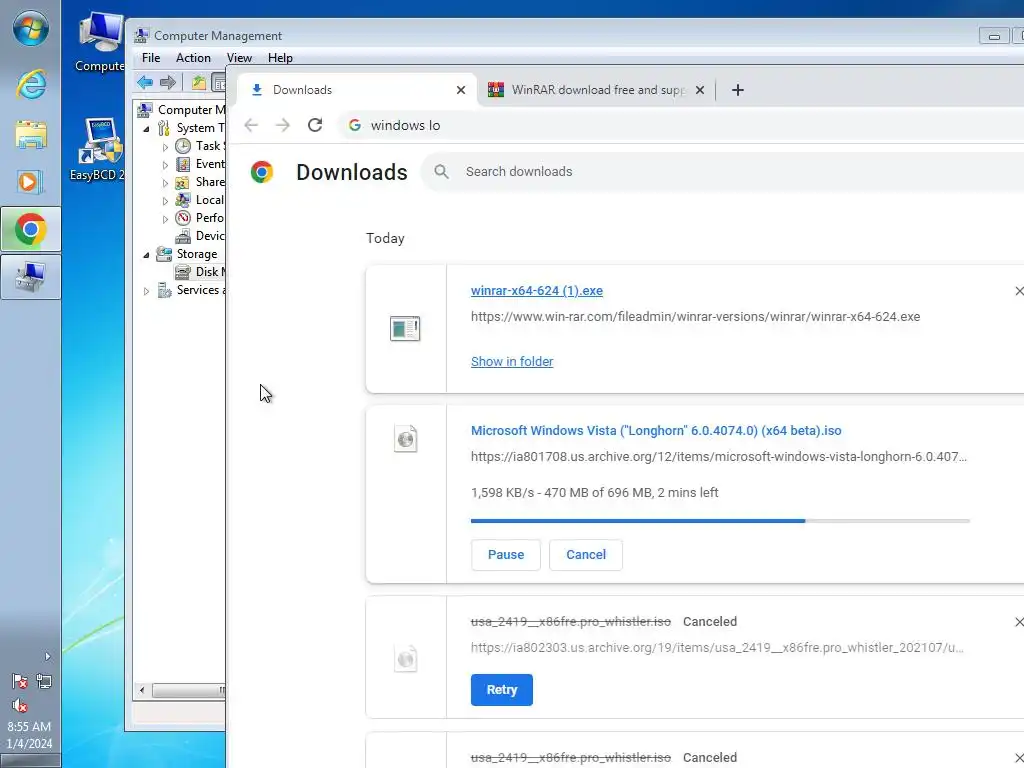Click the Chrome logo beside Downloads heading
The width and height of the screenshot is (1024, 768).
click(x=262, y=172)
